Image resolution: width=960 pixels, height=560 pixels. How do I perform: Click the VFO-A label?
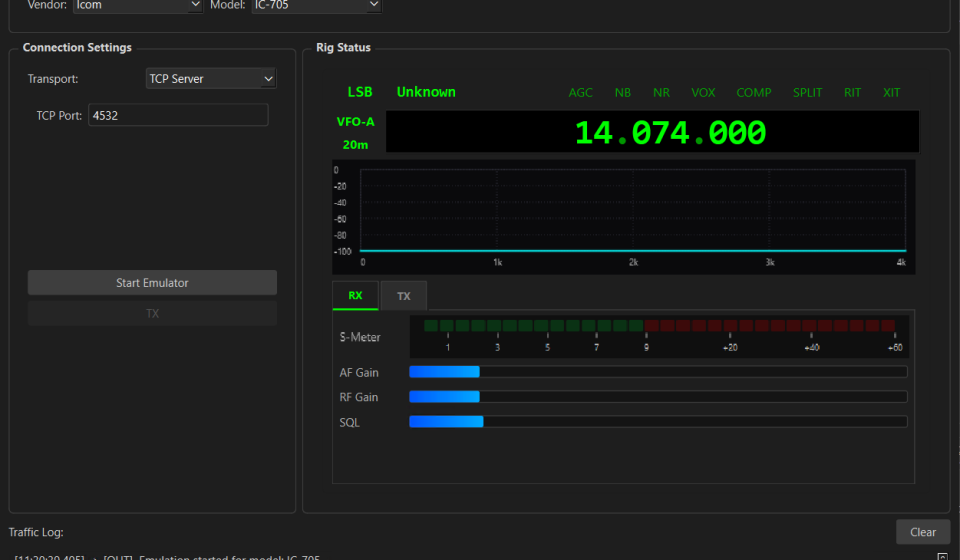355,122
